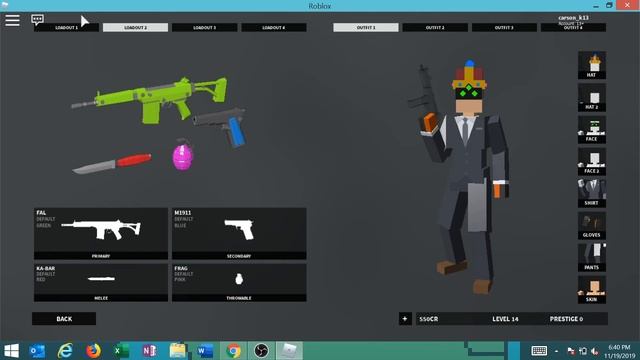Select the Roblox taskbar icon
This screenshot has height=360, width=640.
coord(289,351)
